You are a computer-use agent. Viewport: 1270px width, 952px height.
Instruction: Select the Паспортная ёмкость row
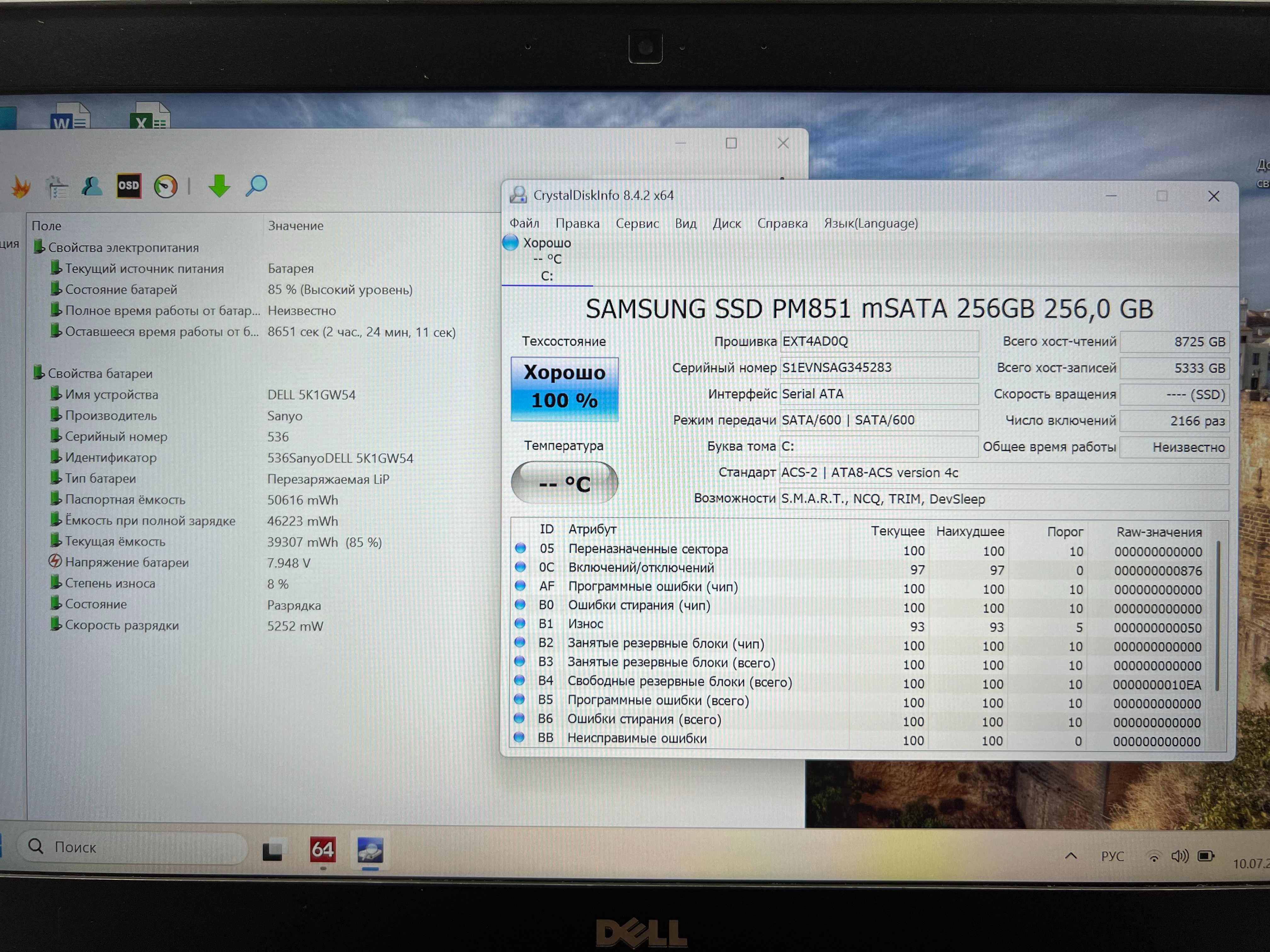click(193, 499)
